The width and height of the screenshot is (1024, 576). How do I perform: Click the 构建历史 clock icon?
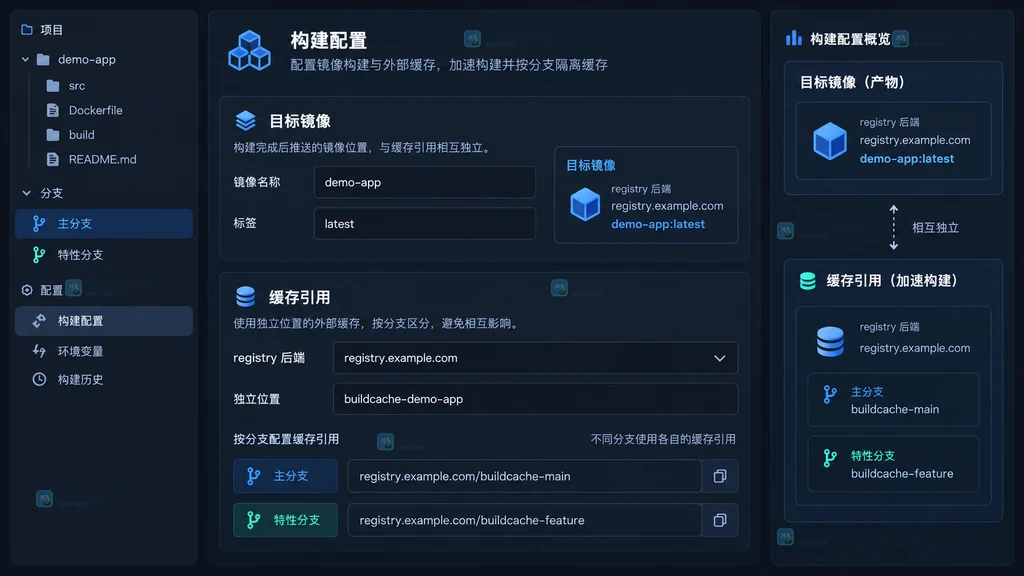[39, 379]
